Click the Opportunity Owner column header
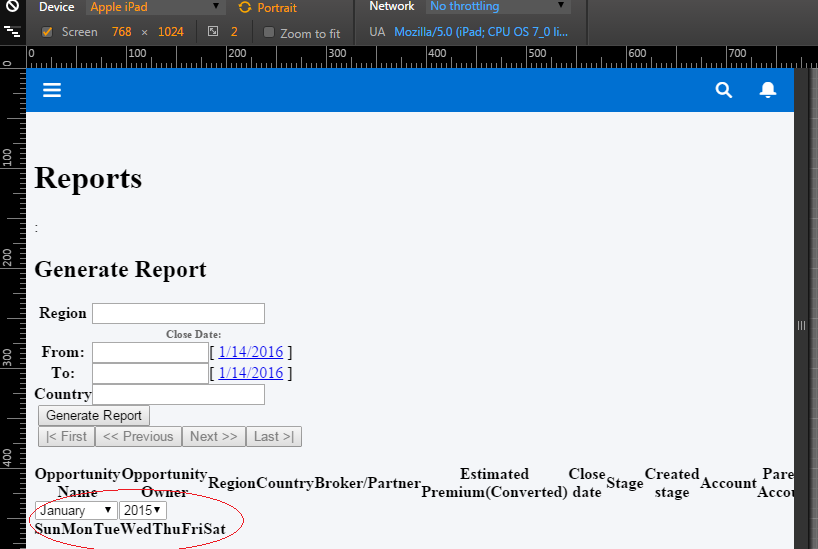Screen dimensions: 818x549 164,483
